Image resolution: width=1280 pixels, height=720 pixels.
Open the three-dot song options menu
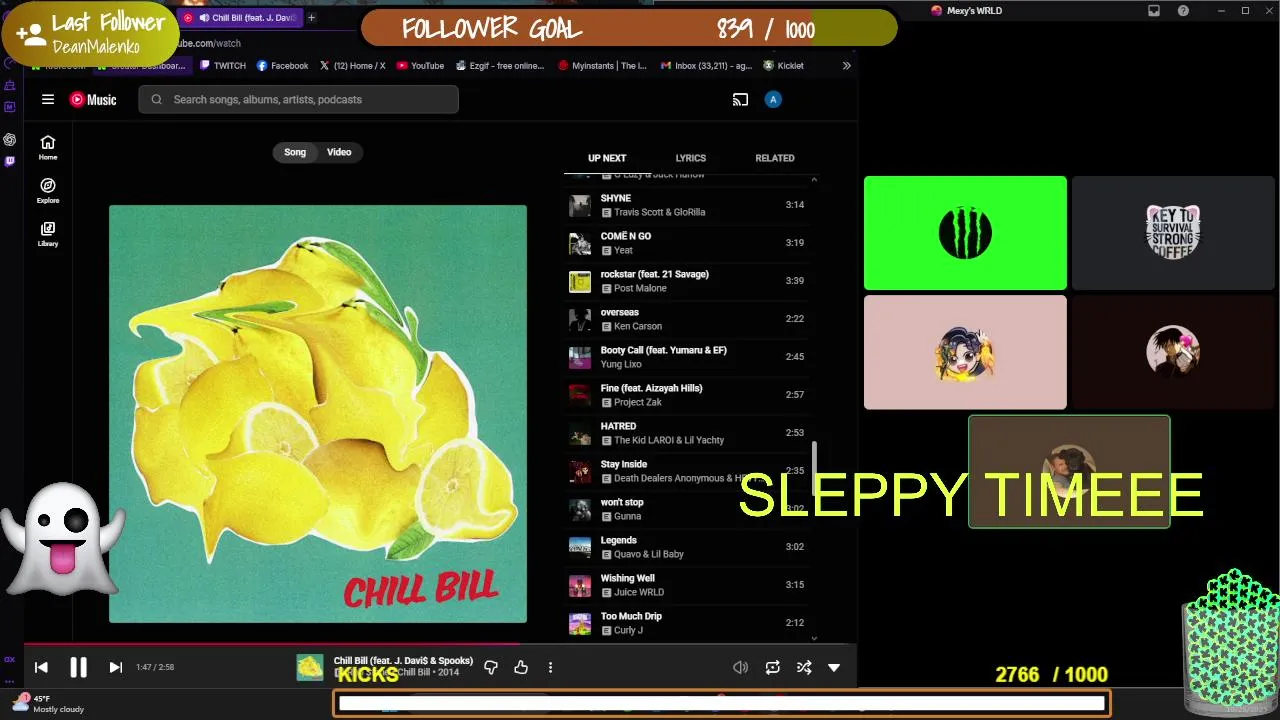point(550,667)
